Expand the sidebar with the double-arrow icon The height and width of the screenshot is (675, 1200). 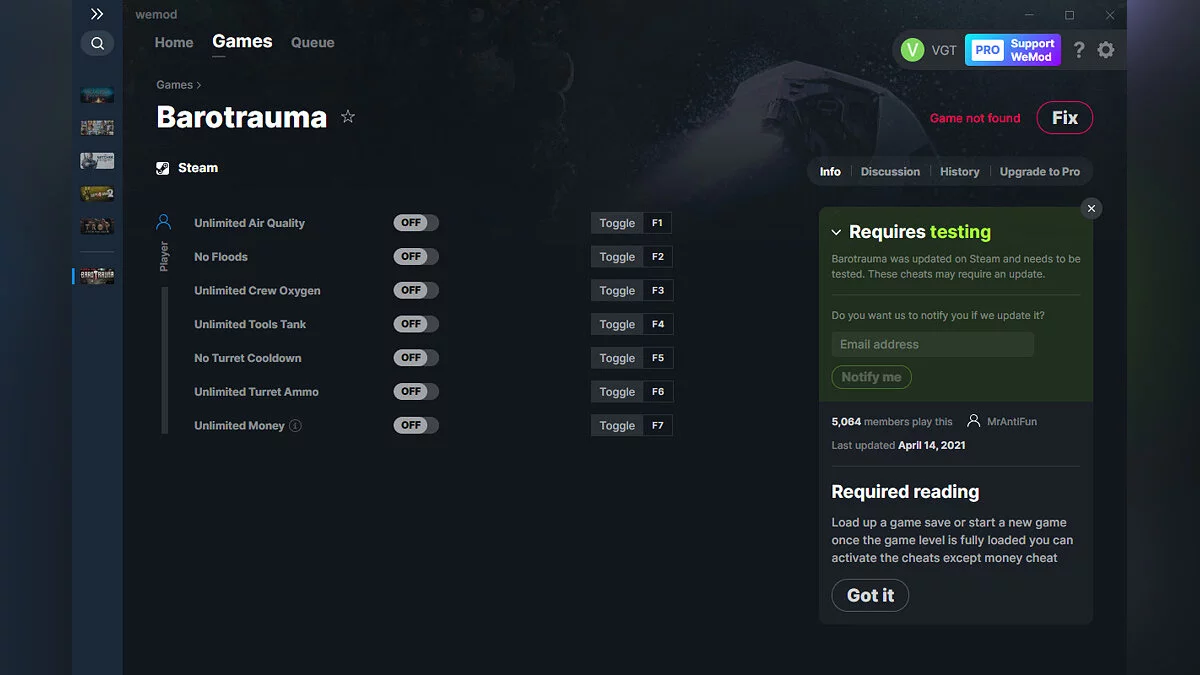point(96,14)
